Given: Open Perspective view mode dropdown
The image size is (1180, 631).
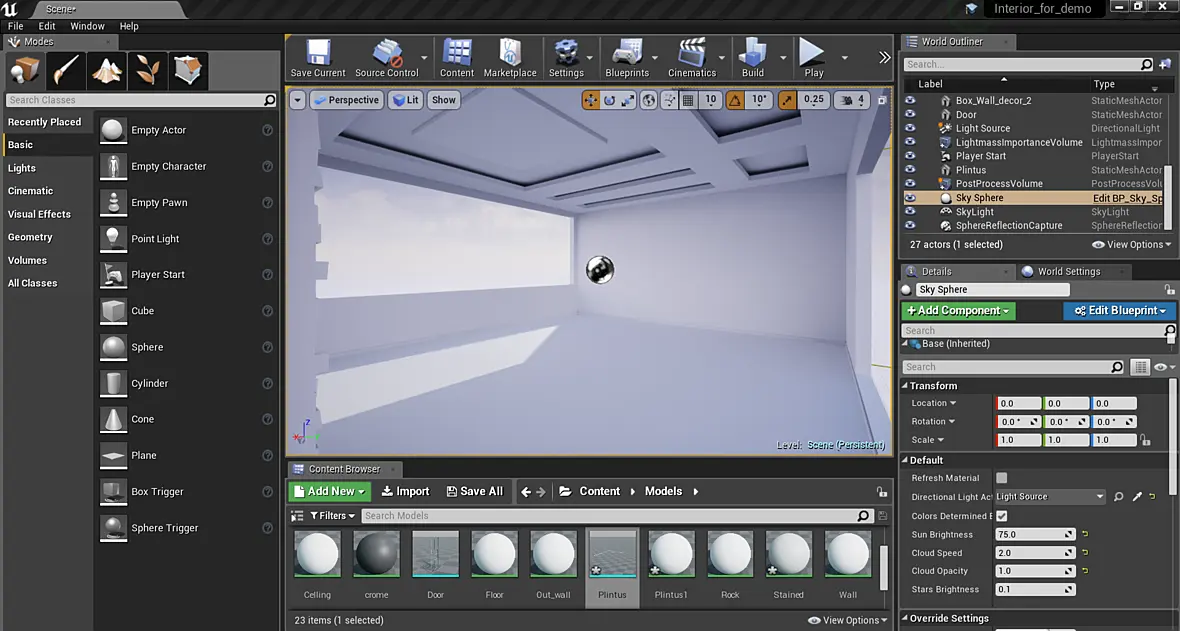Looking at the screenshot, I should [x=346, y=99].
